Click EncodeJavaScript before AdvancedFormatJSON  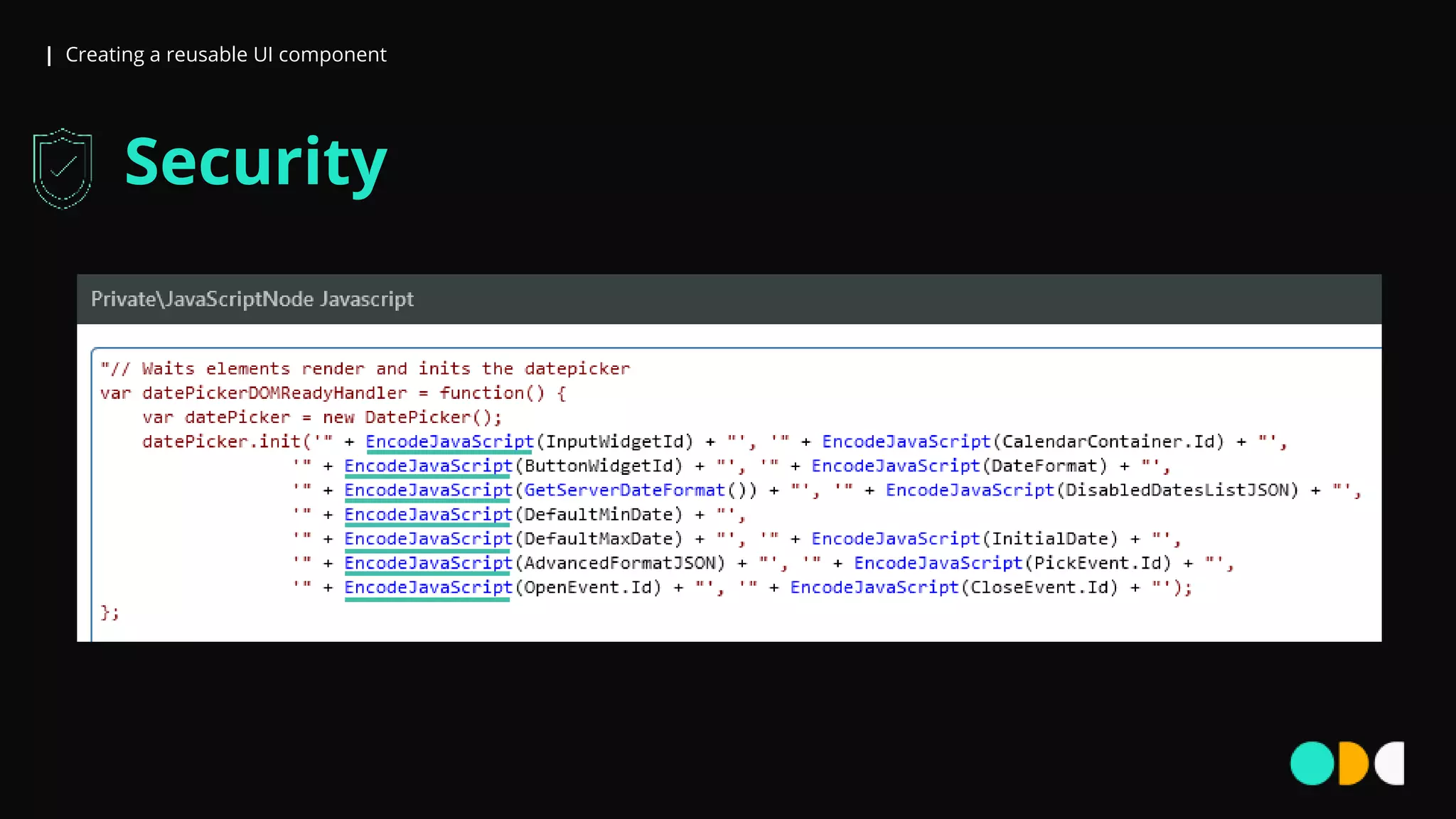(428, 562)
